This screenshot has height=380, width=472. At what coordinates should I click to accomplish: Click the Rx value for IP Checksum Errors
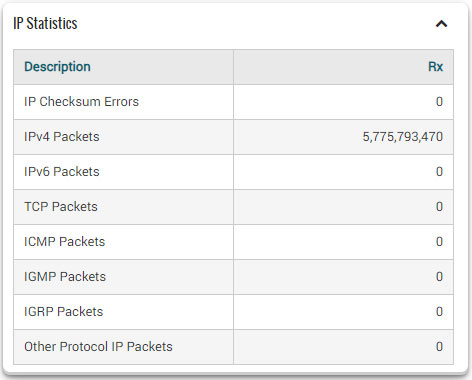439,102
